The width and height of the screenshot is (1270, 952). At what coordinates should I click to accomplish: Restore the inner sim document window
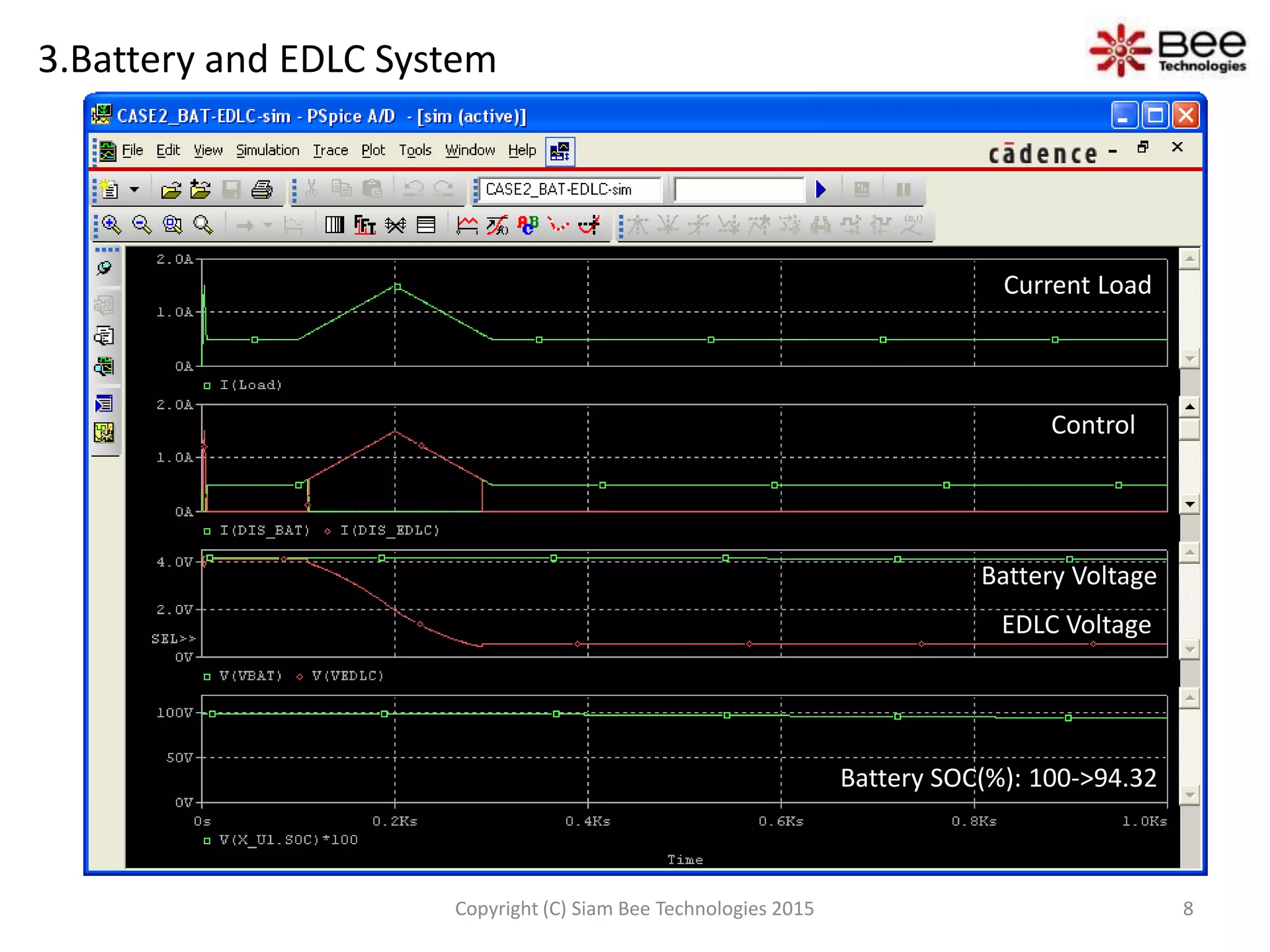[1143, 147]
